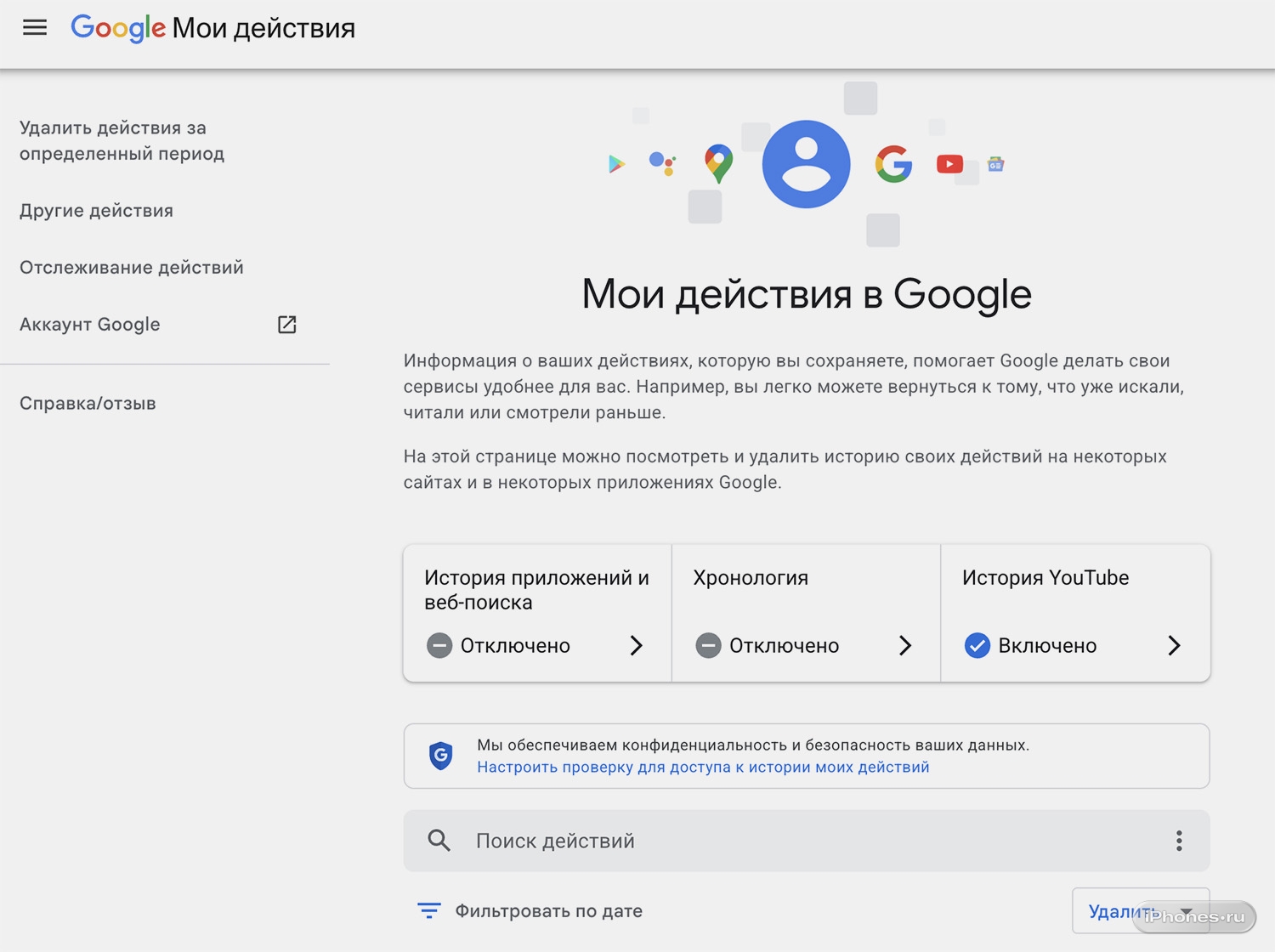The image size is (1275, 952).
Task: Click the Мои действия header title
Action: 263,28
